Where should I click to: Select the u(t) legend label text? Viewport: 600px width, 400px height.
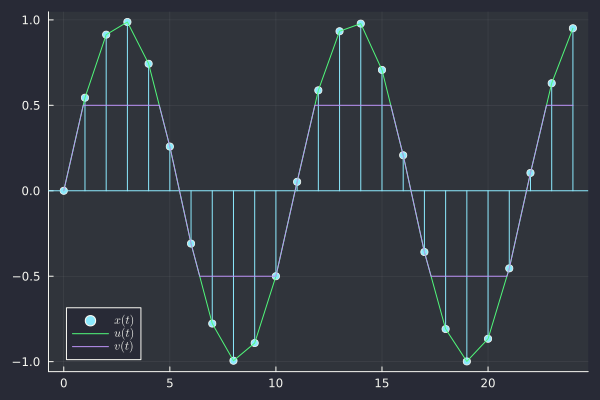[x=123, y=333]
